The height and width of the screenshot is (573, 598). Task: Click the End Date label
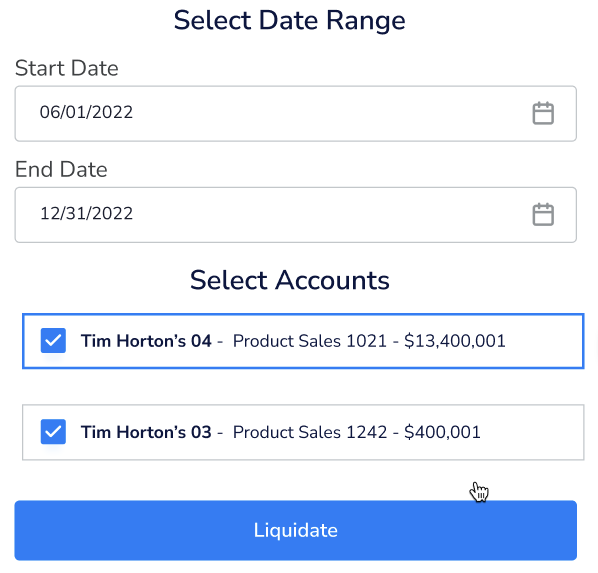pyautogui.click(x=61, y=169)
